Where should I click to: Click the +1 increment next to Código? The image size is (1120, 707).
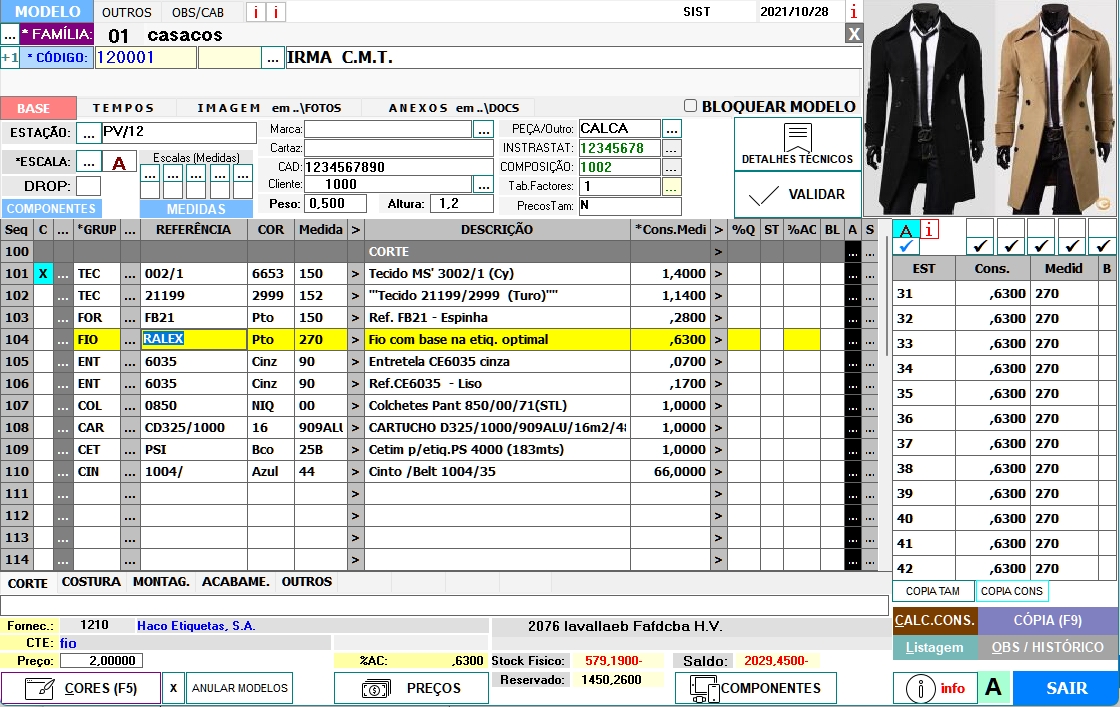point(10,58)
